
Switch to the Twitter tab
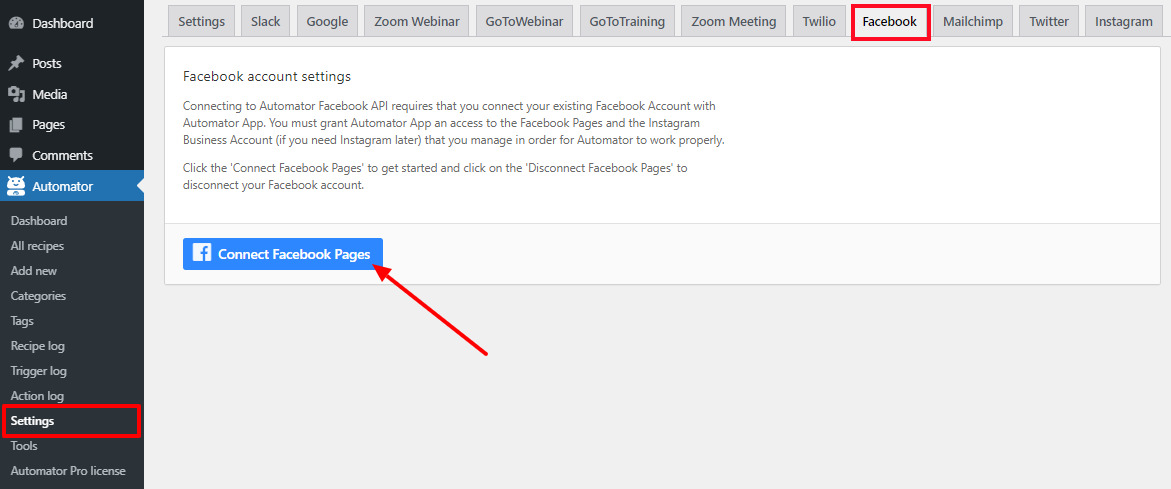point(1049,22)
